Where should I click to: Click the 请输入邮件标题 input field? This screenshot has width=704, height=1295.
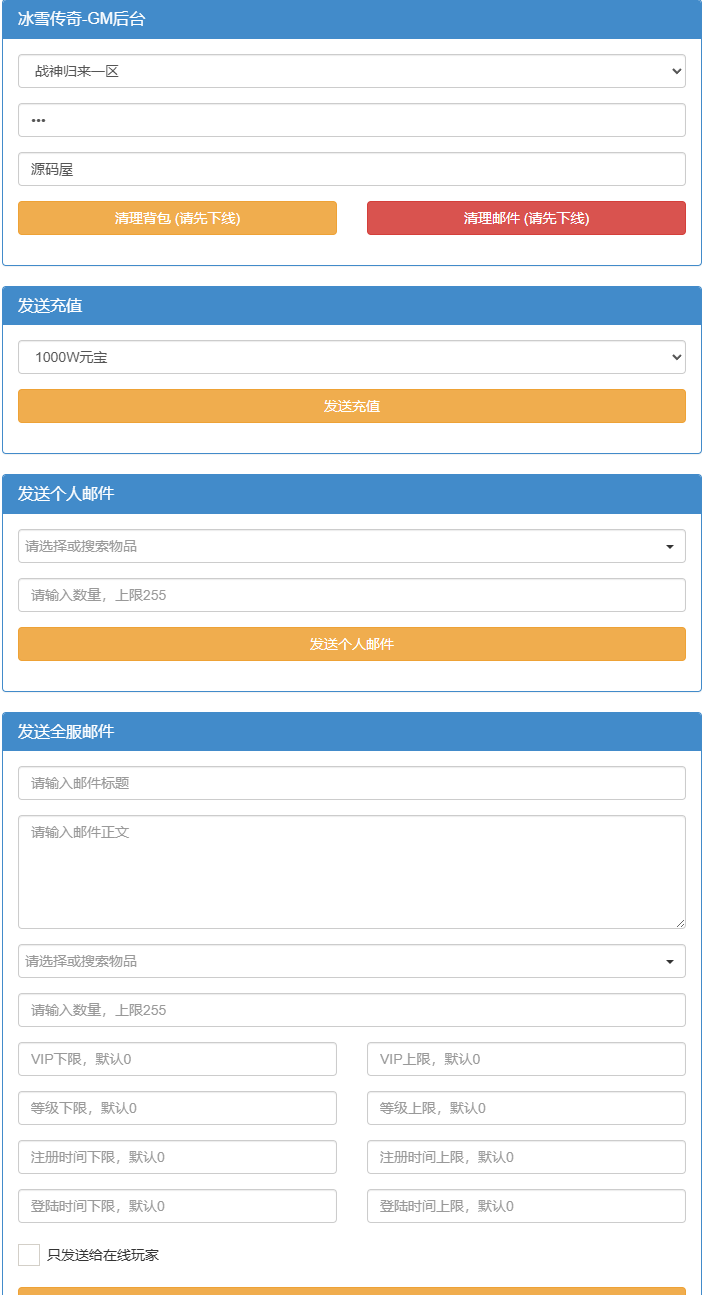(352, 783)
